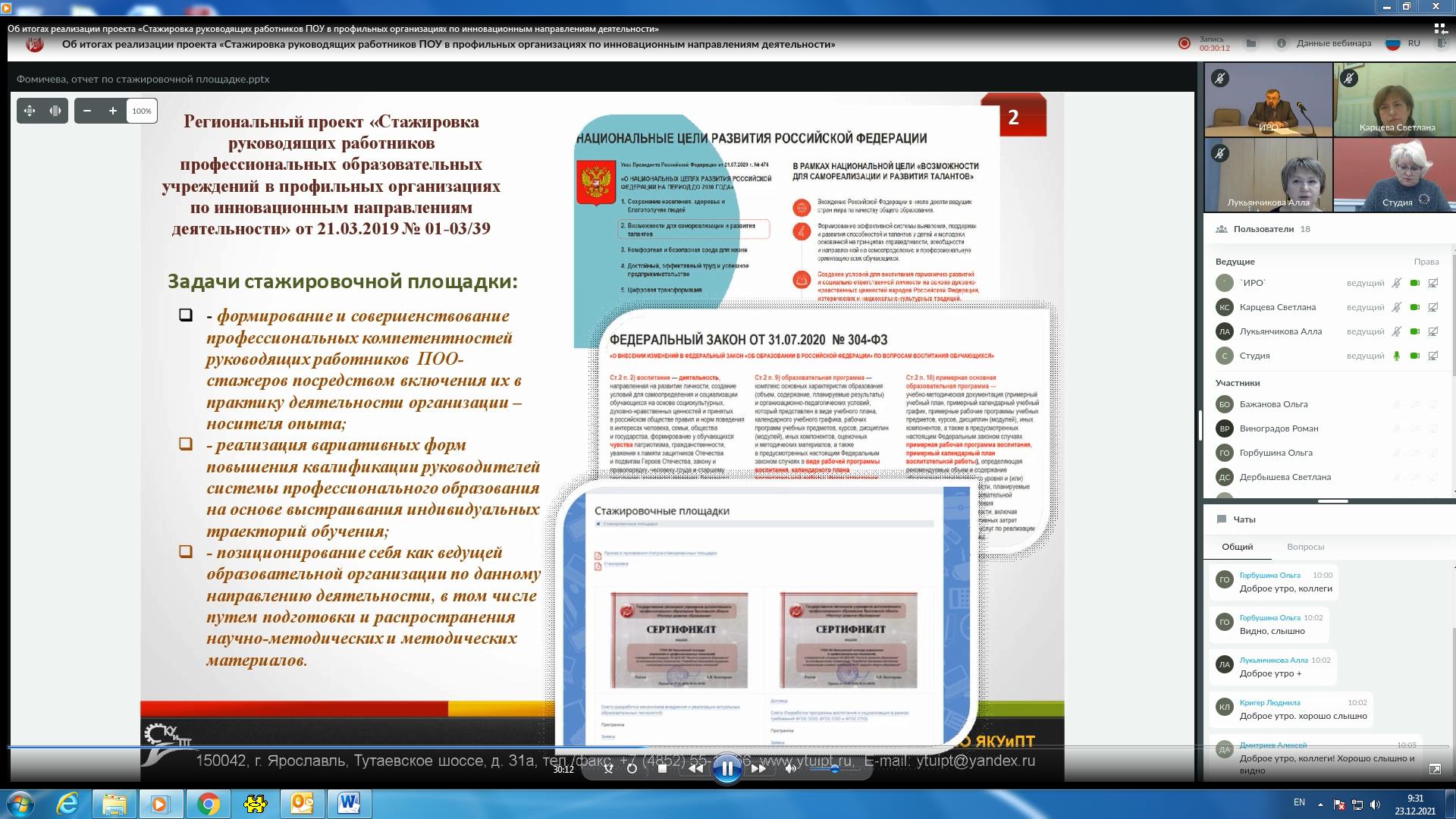The width and height of the screenshot is (1456, 819).
Task: Collapse the Чаты panel header
Action: (x=1329, y=519)
